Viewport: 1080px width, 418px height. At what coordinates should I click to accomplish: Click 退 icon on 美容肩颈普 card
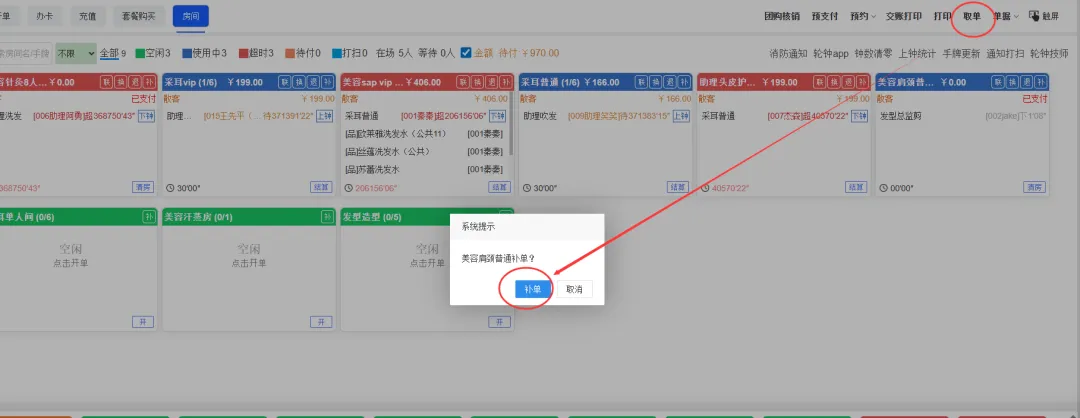click(x=1027, y=82)
